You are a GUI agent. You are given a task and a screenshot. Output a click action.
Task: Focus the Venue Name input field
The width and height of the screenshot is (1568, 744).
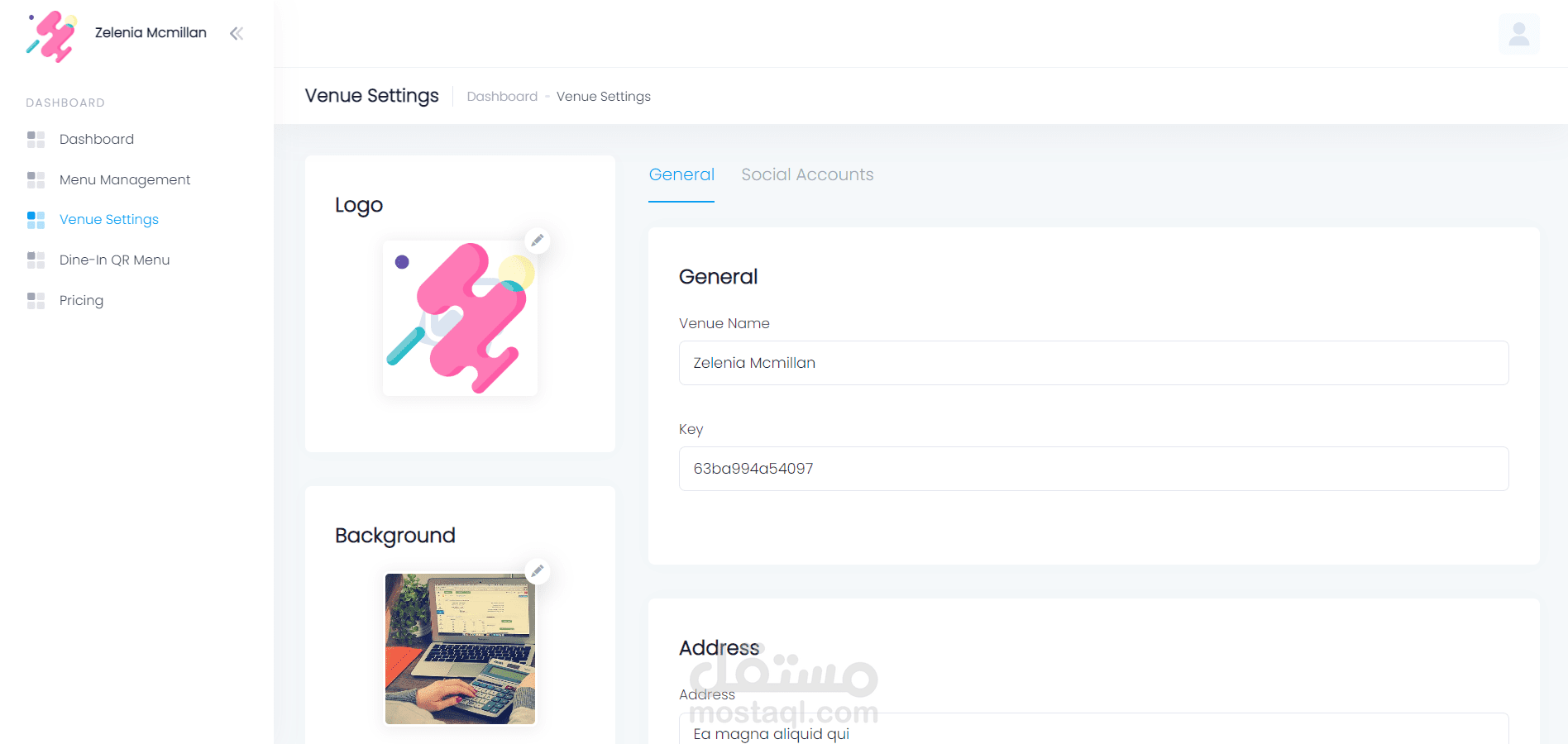(x=1093, y=363)
